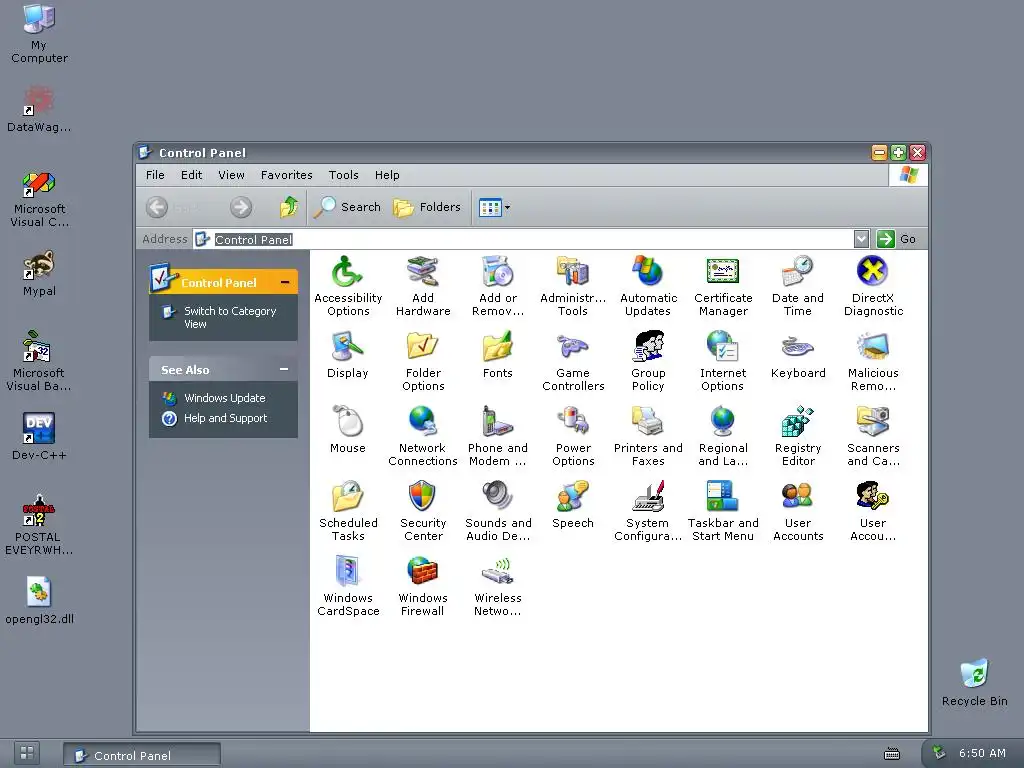Open Taskbar and Start Menu
1024x768 pixels.
point(722,511)
